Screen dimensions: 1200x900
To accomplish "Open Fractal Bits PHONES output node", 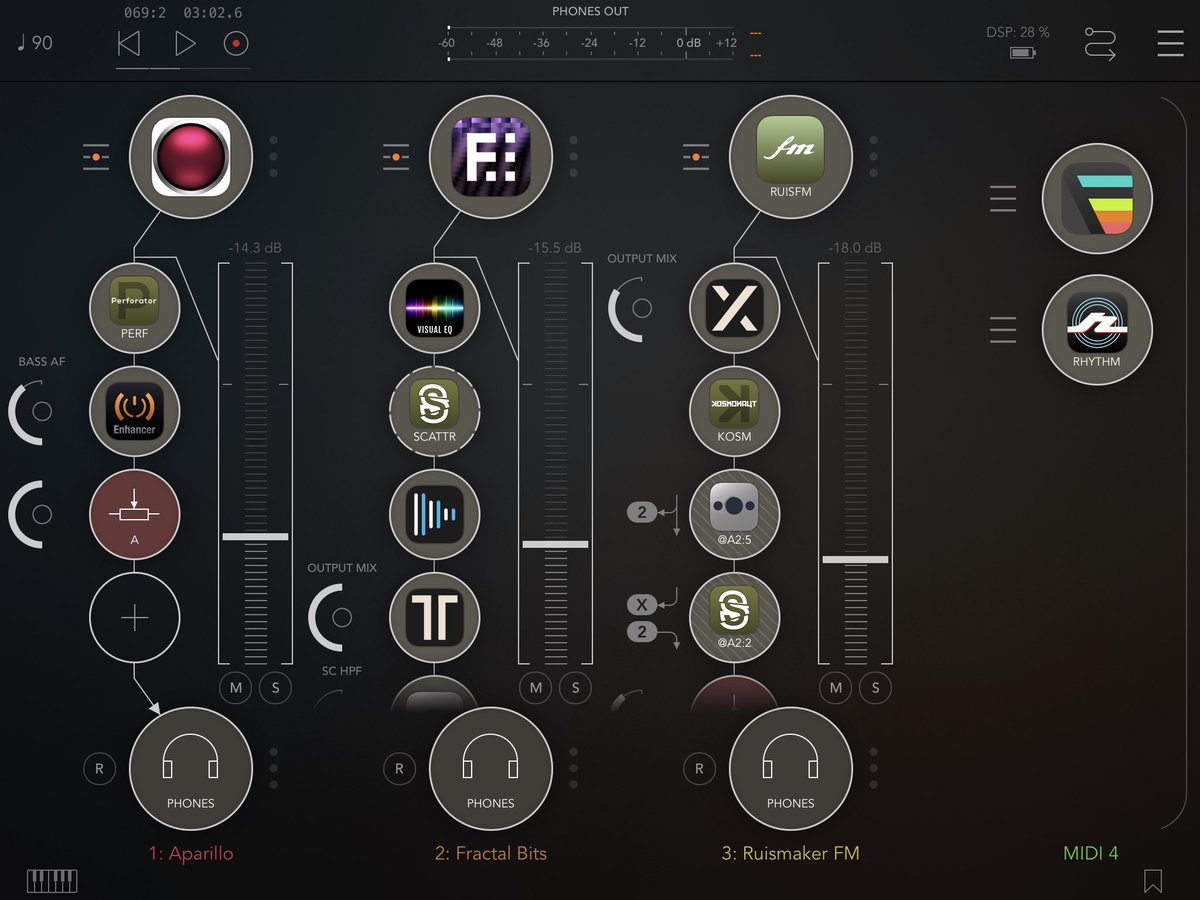I will pyautogui.click(x=491, y=769).
